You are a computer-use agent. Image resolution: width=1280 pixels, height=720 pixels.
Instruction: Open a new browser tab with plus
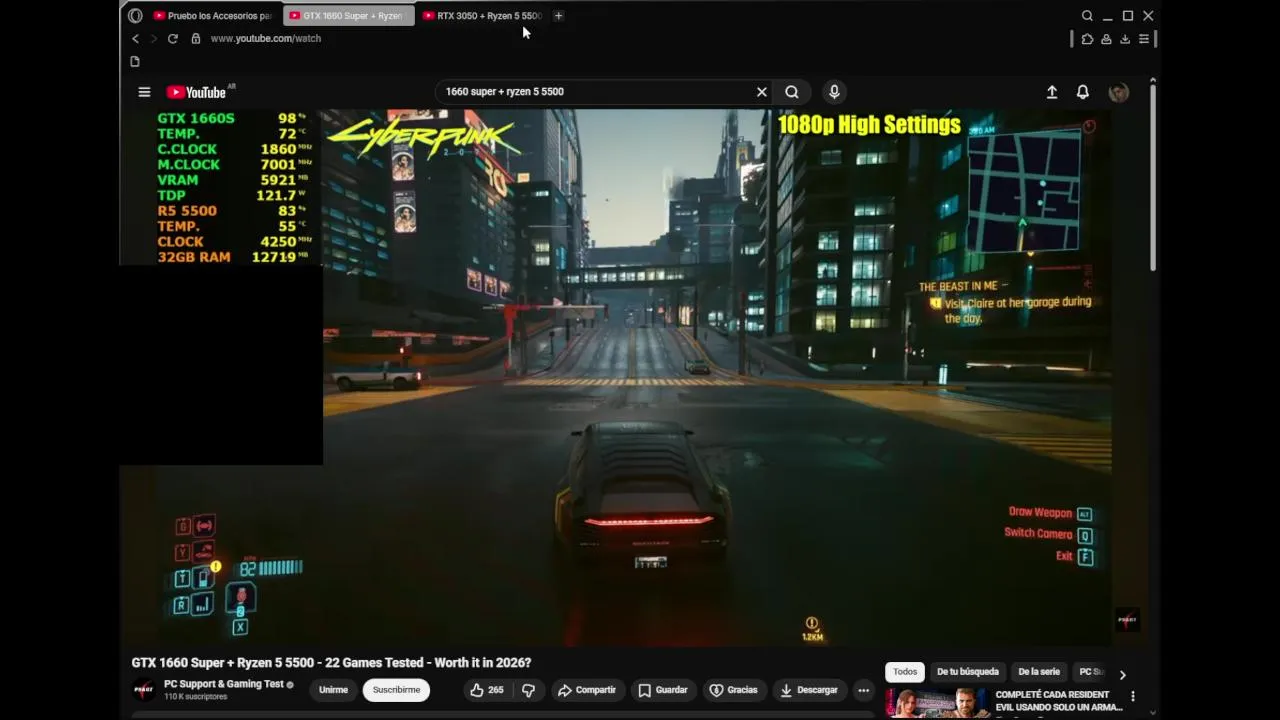tap(558, 16)
